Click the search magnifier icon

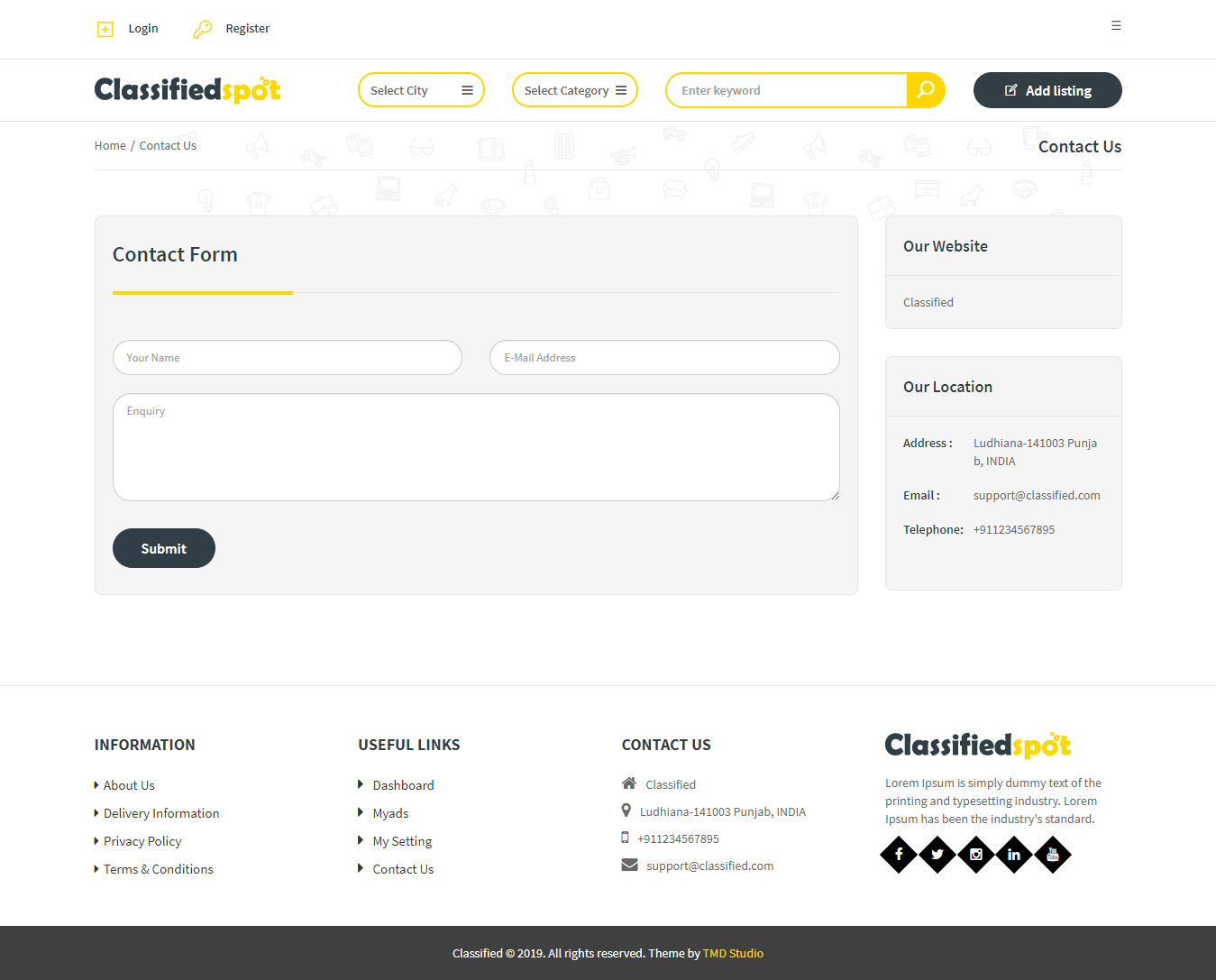[926, 89]
